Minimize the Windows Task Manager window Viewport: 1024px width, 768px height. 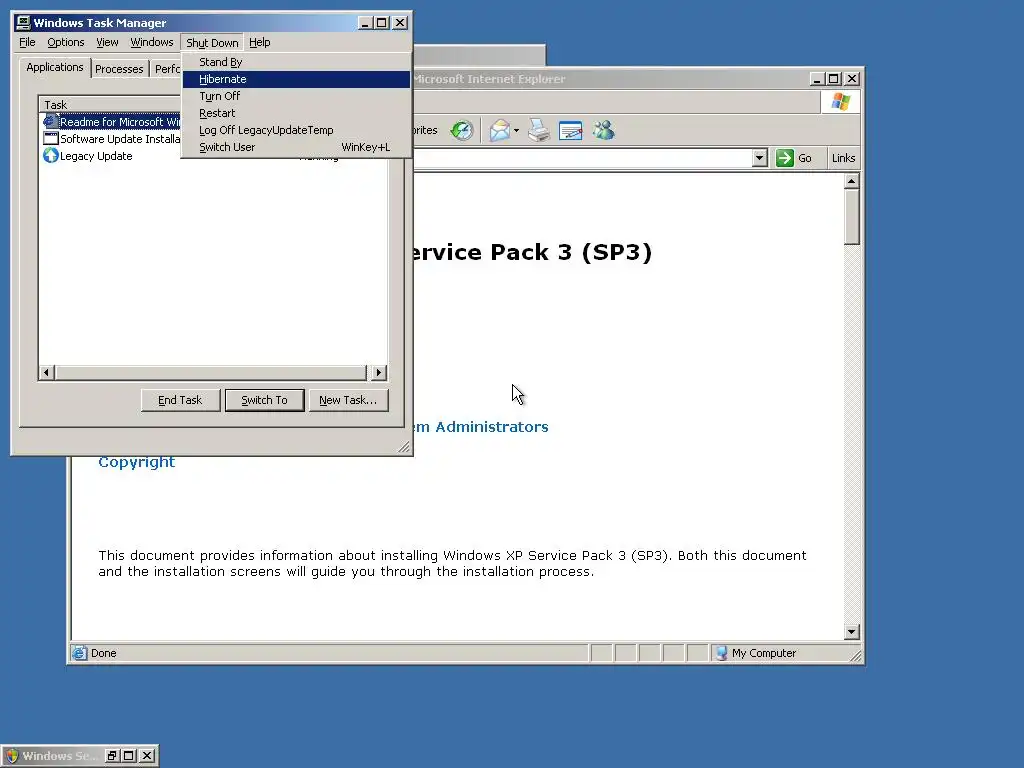coord(365,23)
